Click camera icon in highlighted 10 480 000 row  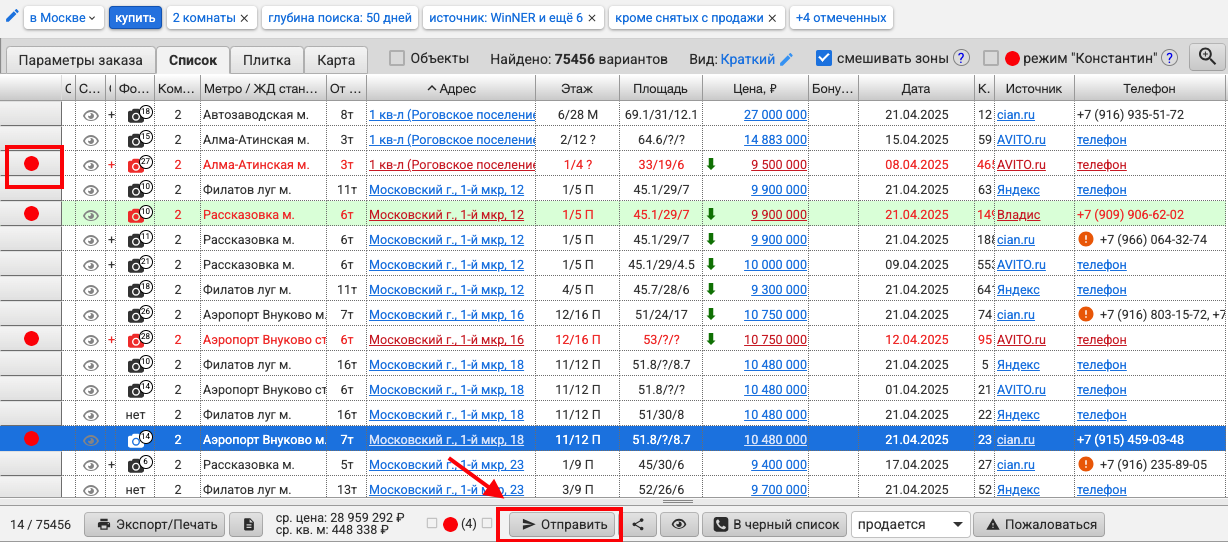[139, 439]
